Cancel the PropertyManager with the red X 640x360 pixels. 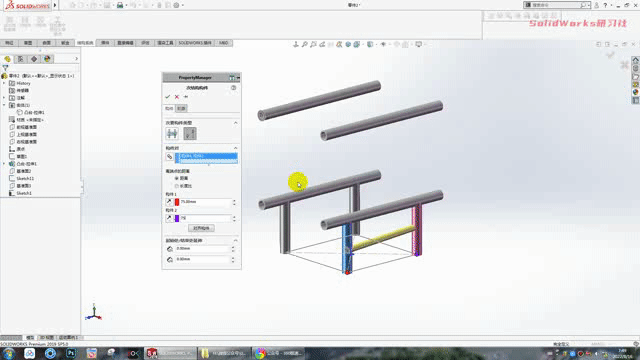tap(177, 97)
